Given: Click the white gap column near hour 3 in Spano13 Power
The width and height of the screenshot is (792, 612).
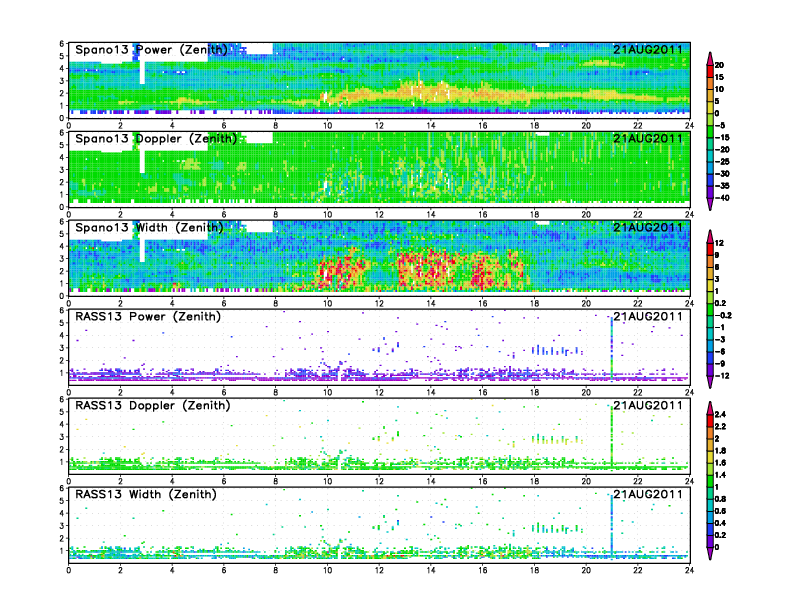Looking at the screenshot, I should coord(142,71).
